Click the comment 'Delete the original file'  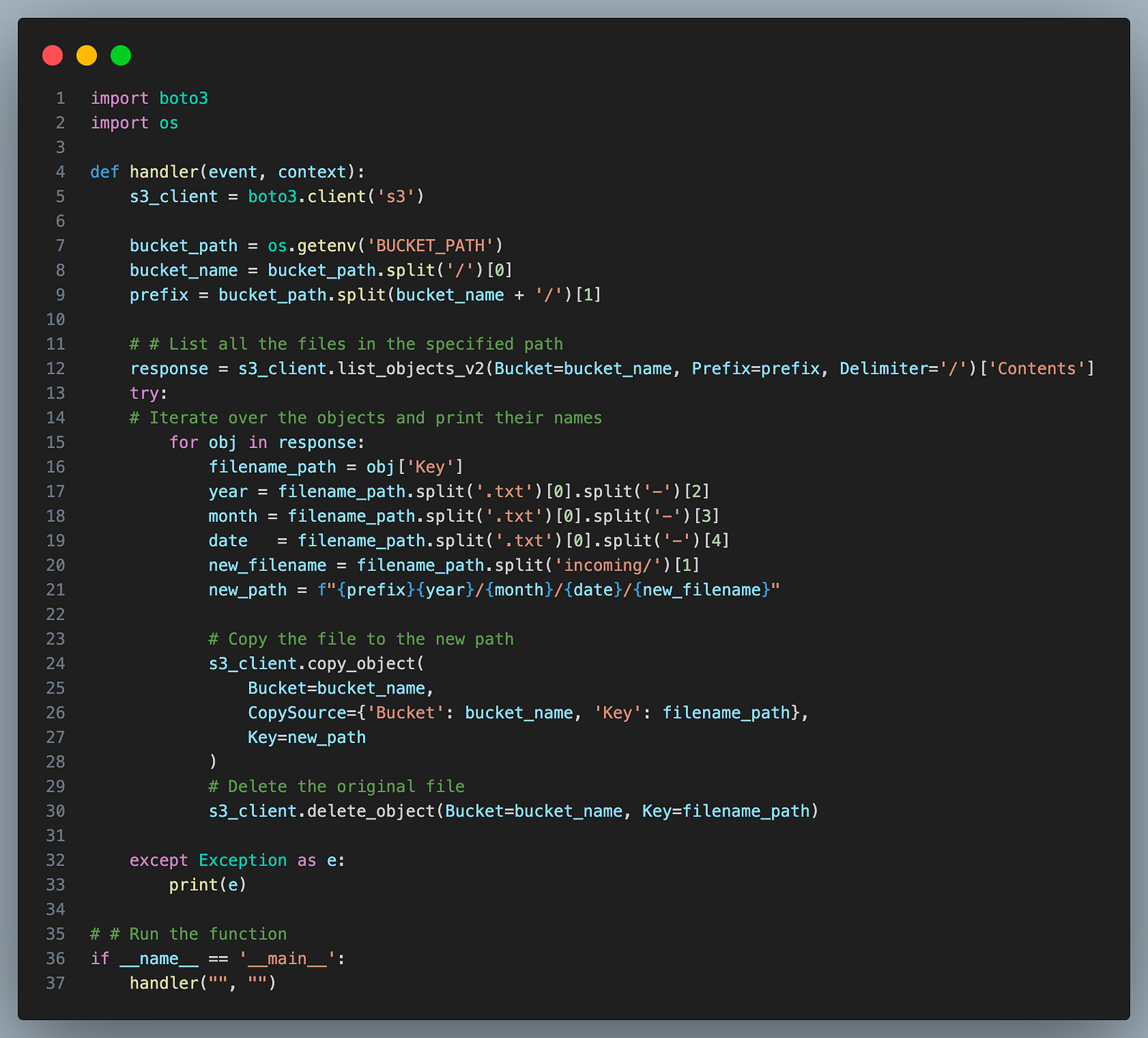337,787
